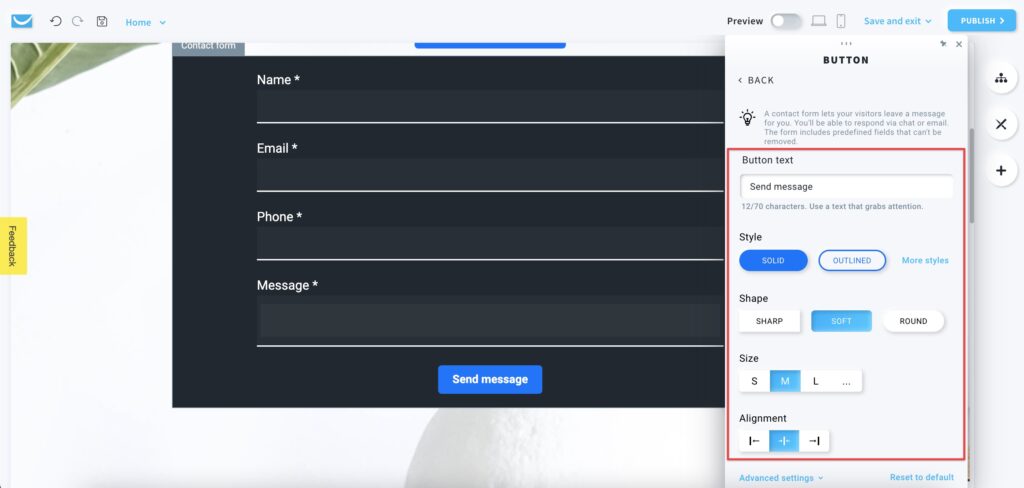The width and height of the screenshot is (1024, 488).
Task: Align the button to the left
Action: click(754, 441)
